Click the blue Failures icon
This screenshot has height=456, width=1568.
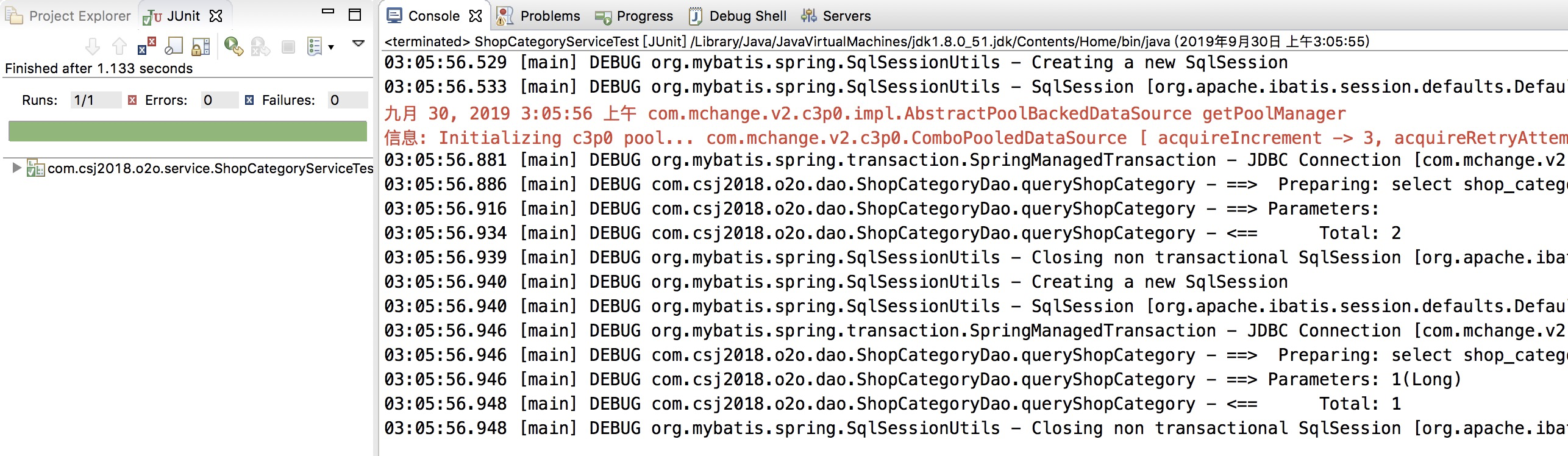tap(249, 100)
